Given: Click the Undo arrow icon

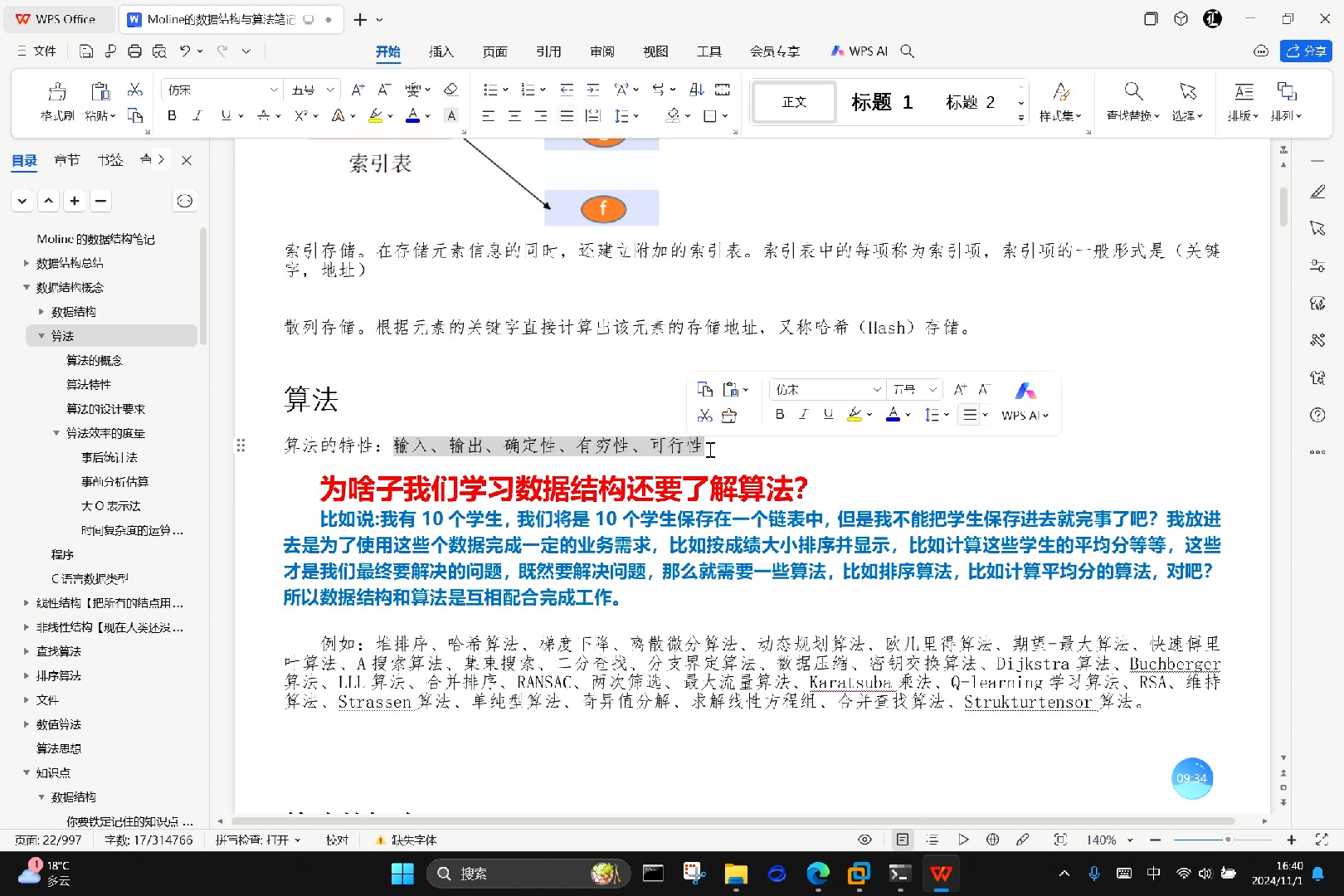Looking at the screenshot, I should [185, 51].
